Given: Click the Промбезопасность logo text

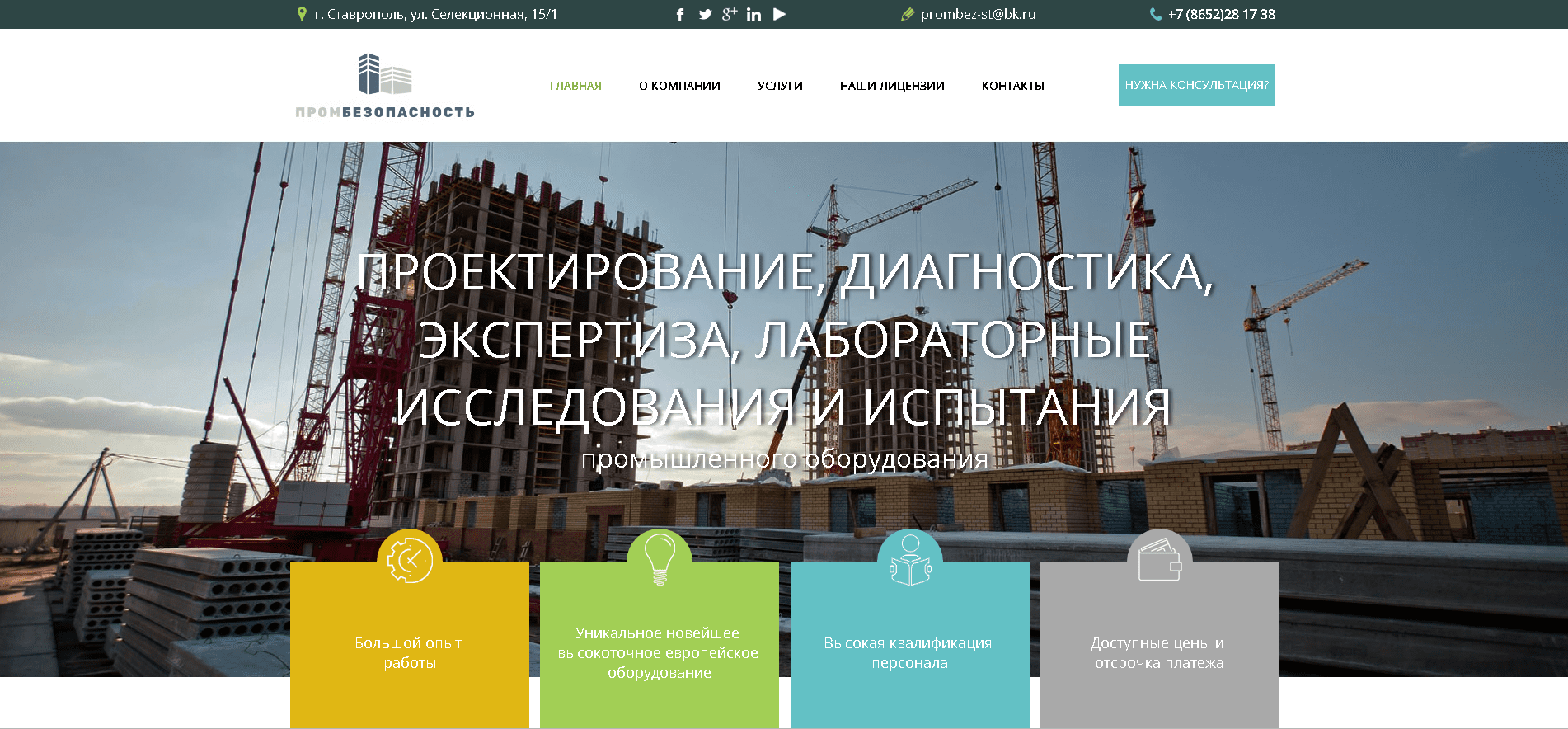Looking at the screenshot, I should (x=385, y=112).
